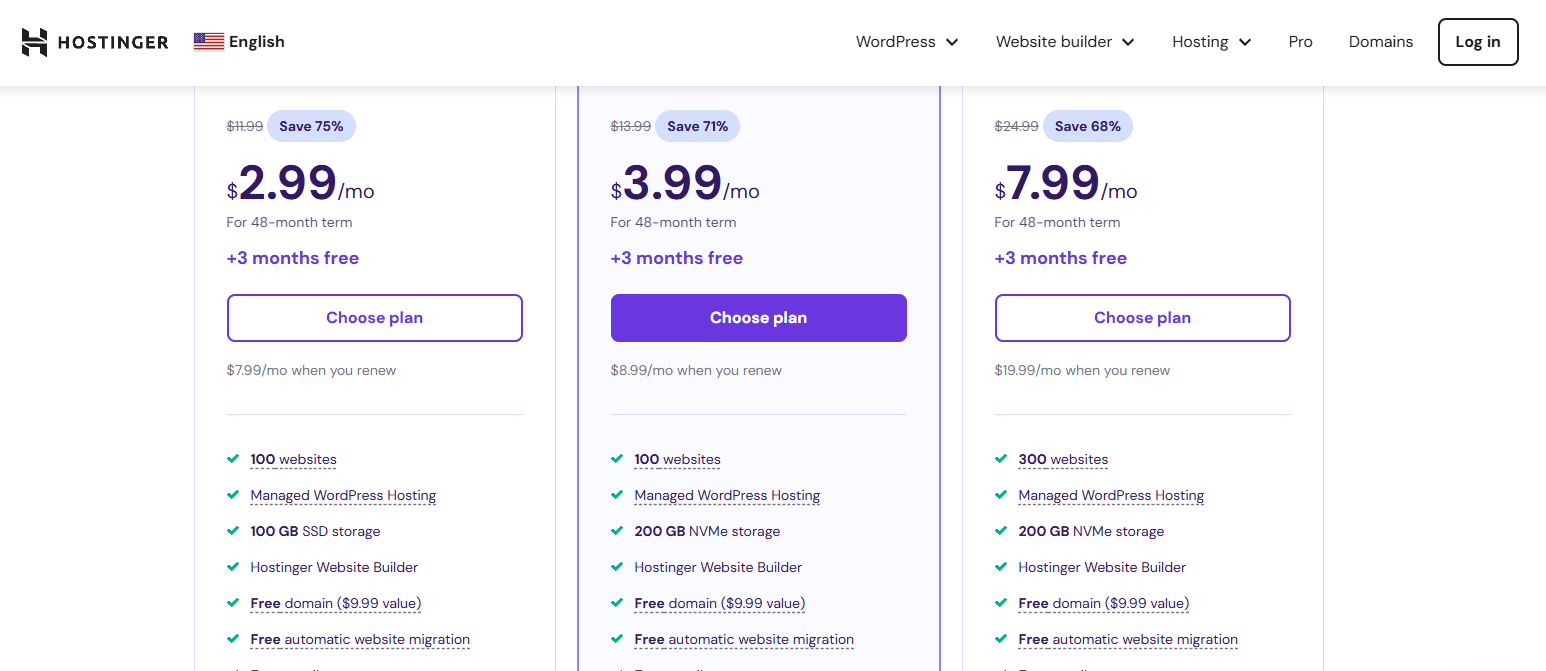This screenshot has height=671, width=1546.
Task: Select English language option
Action: pyautogui.click(x=255, y=41)
